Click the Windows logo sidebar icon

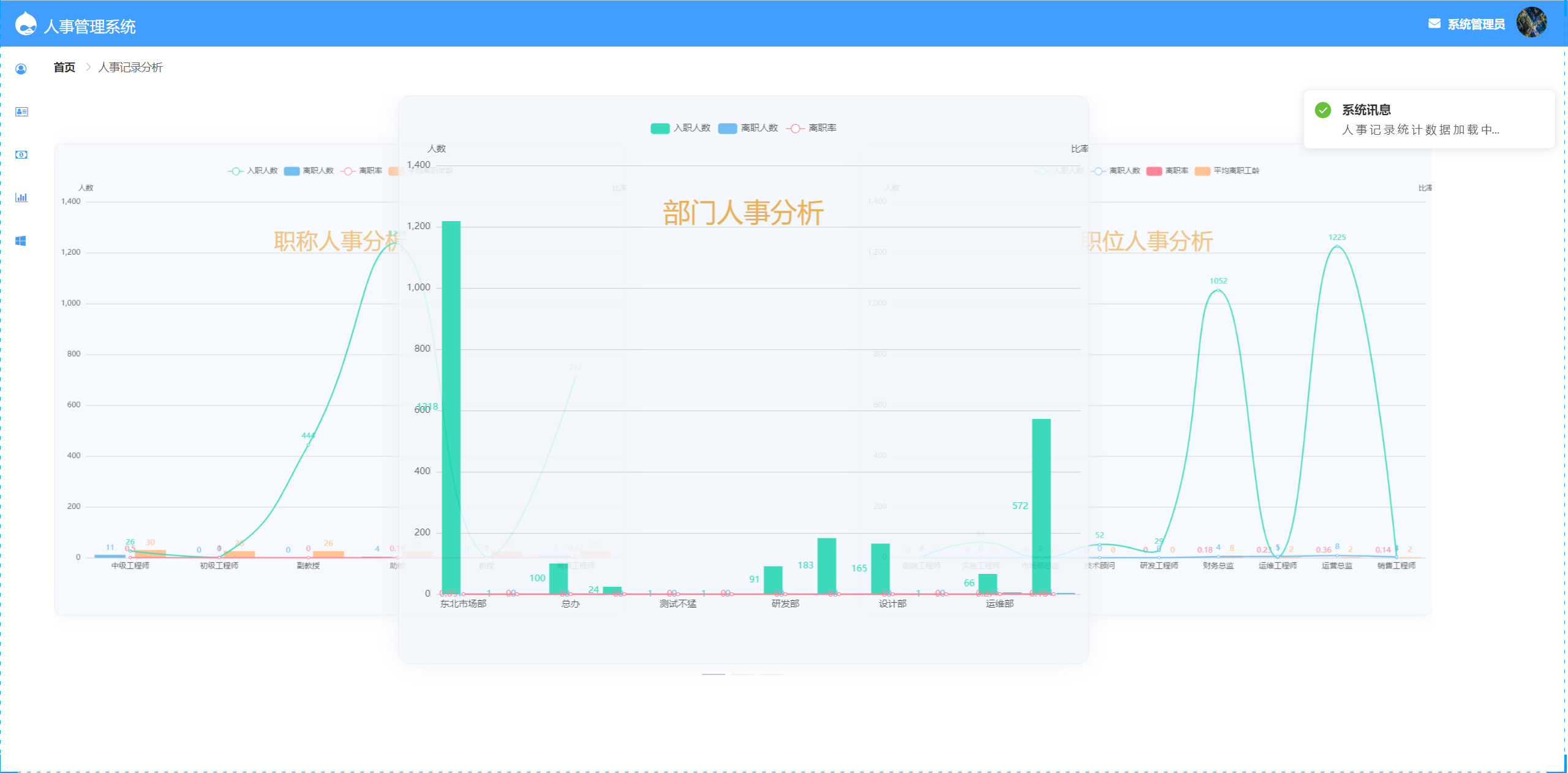[x=21, y=241]
